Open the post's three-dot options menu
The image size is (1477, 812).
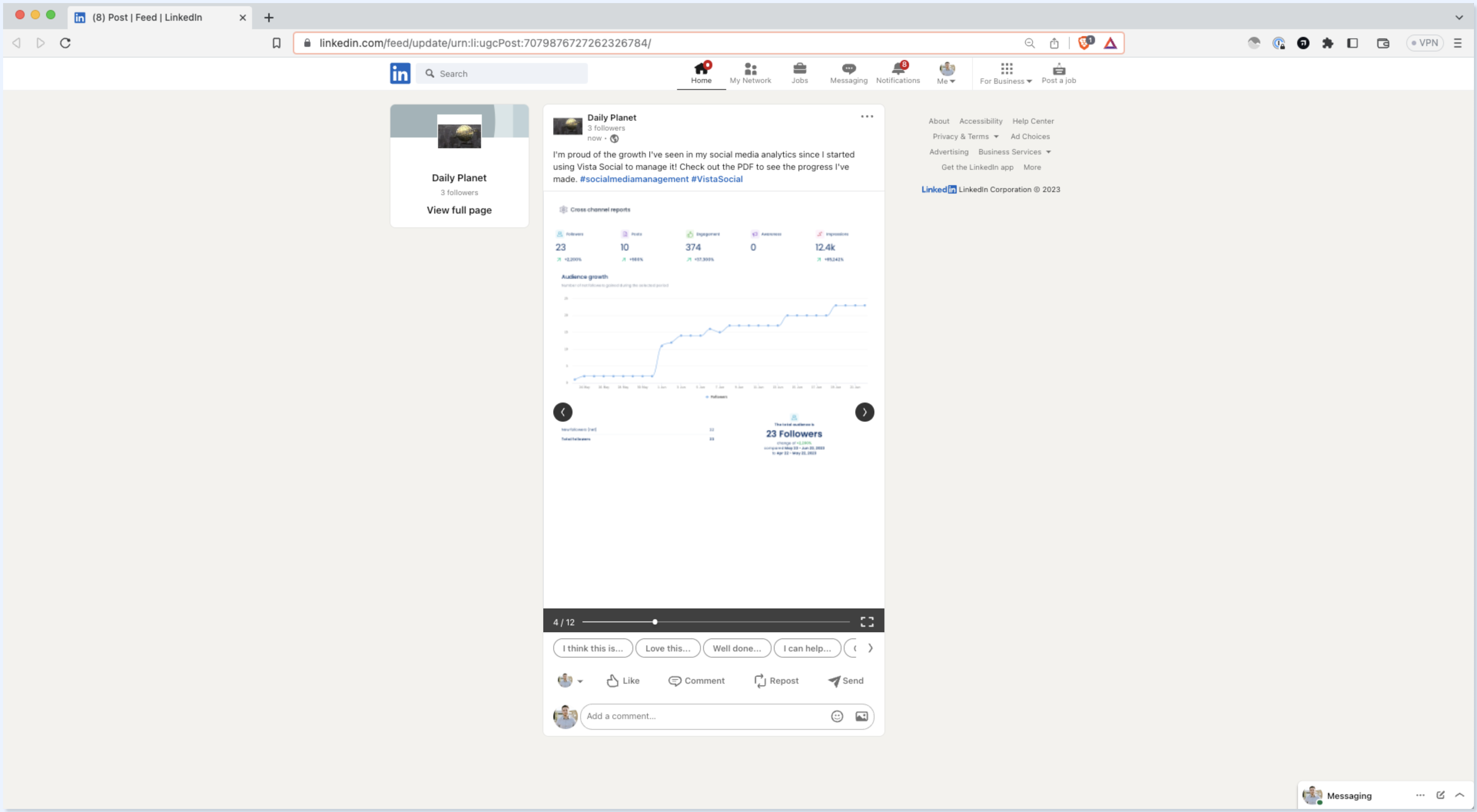coord(866,116)
